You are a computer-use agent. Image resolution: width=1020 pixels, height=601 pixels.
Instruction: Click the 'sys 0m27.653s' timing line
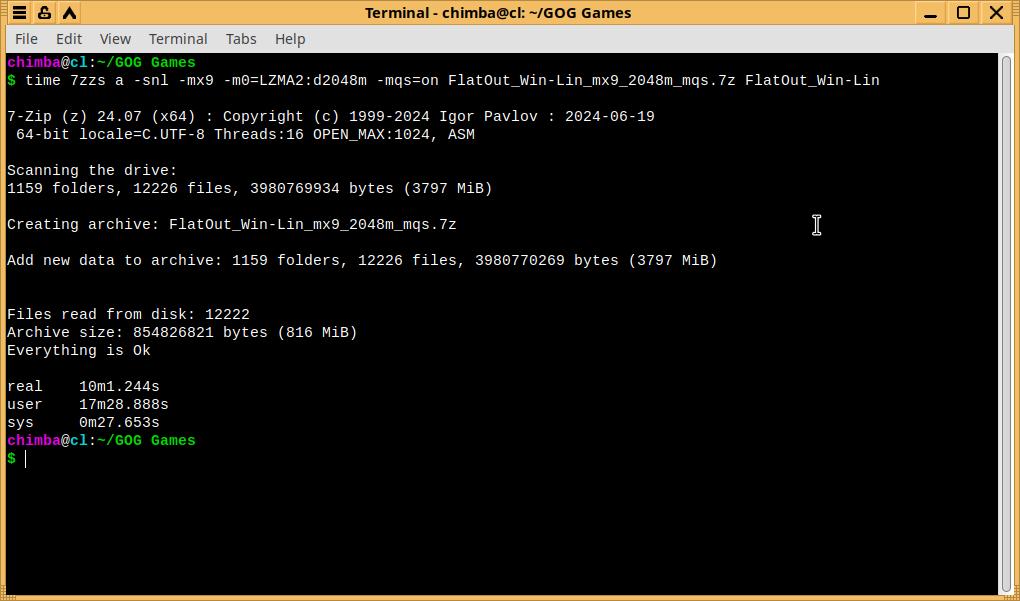tap(83, 423)
